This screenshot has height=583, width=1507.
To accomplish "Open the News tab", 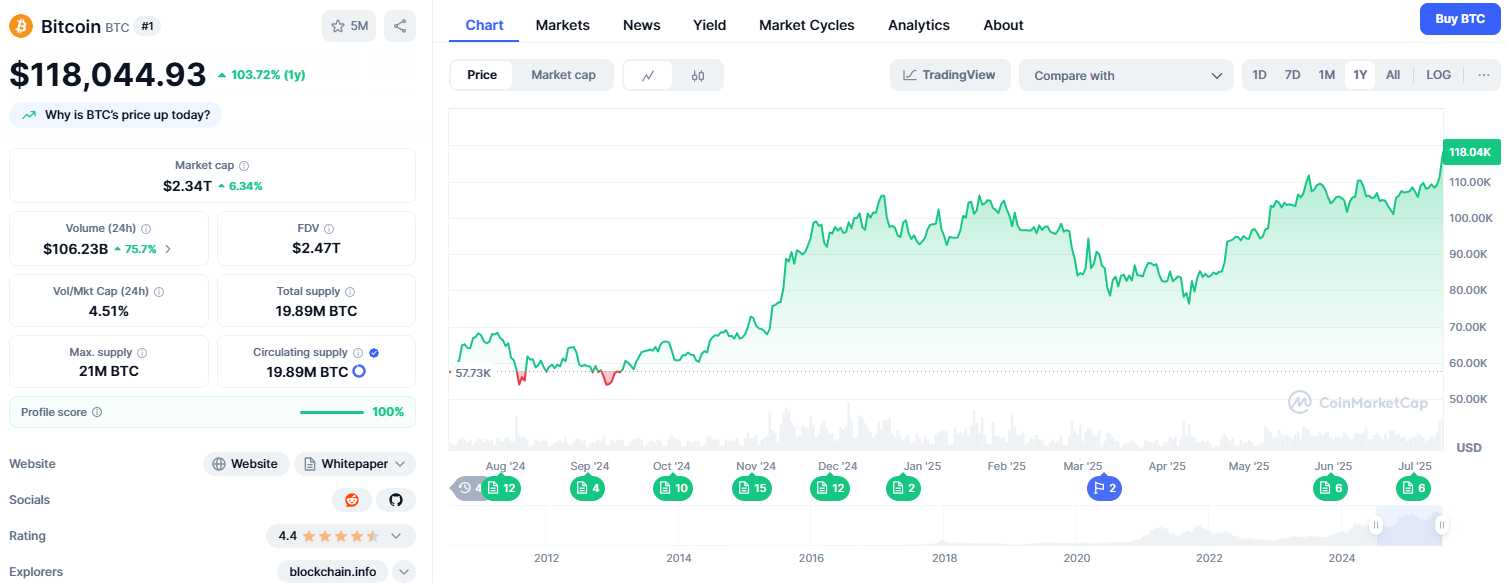I will click(641, 25).
